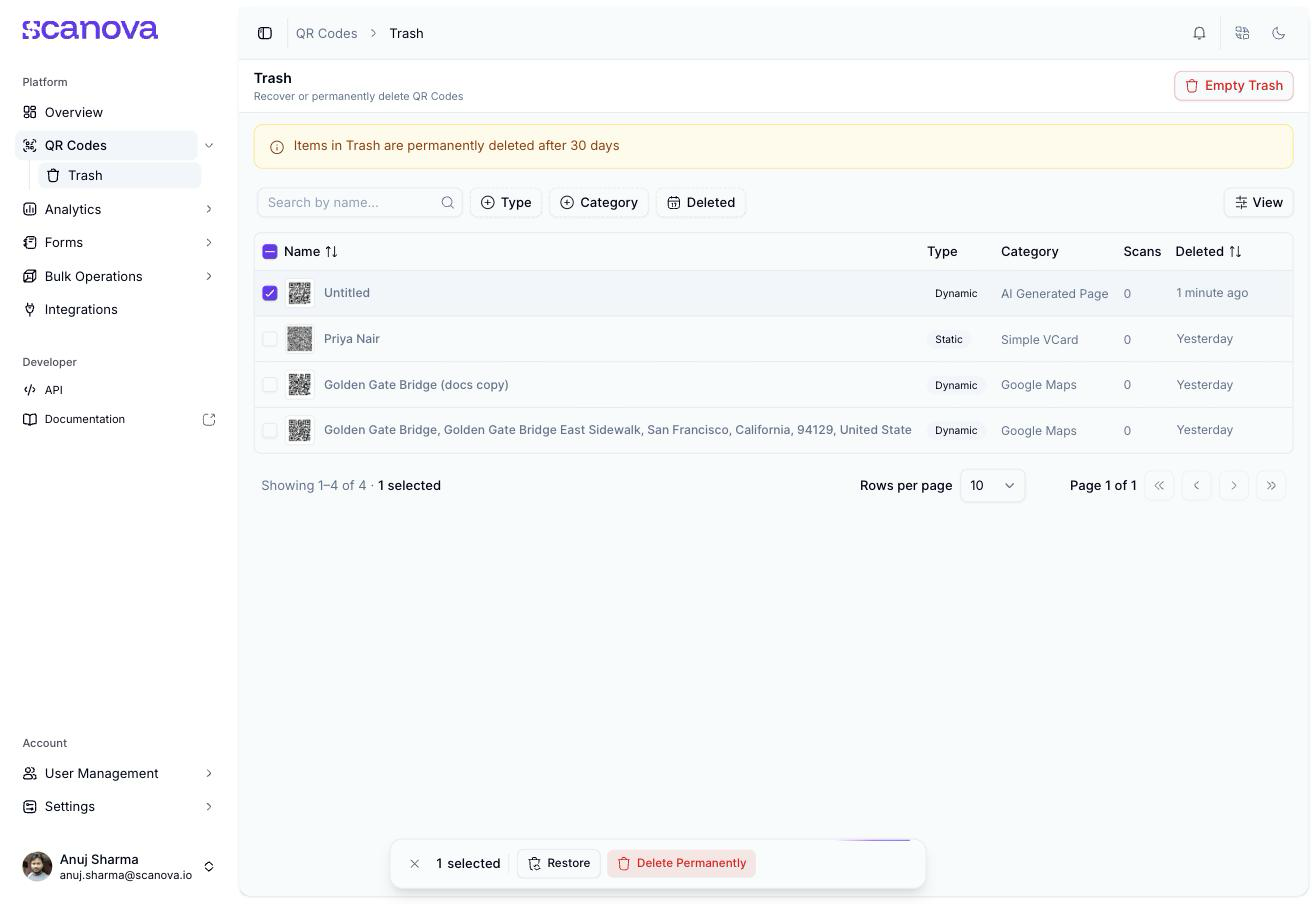The height and width of the screenshot is (904, 1316).
Task: Open the language translate icon
Action: [x=1242, y=33]
